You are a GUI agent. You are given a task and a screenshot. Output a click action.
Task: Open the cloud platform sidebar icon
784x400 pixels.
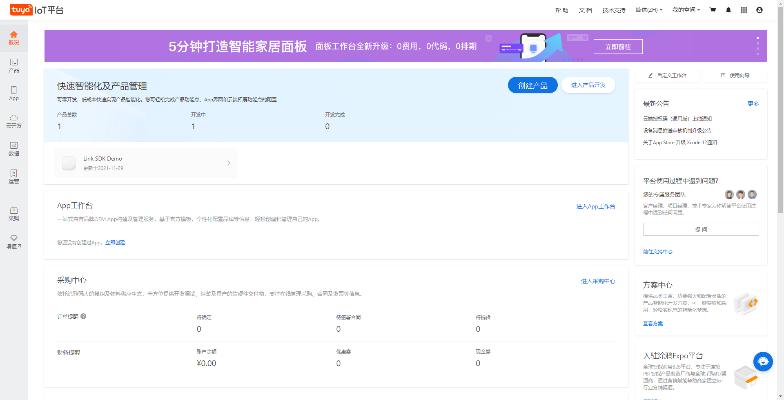[x=13, y=123]
